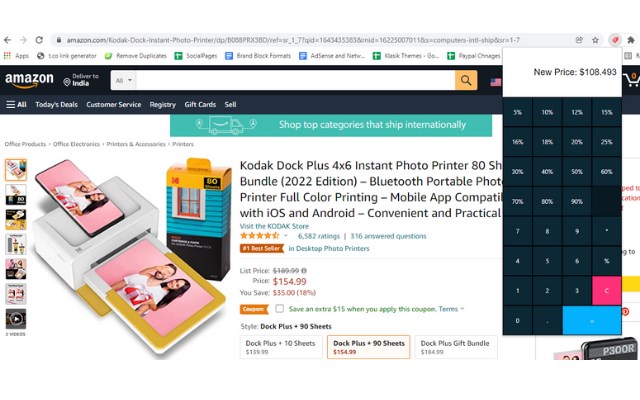Click the Amazon logo

click(29, 80)
